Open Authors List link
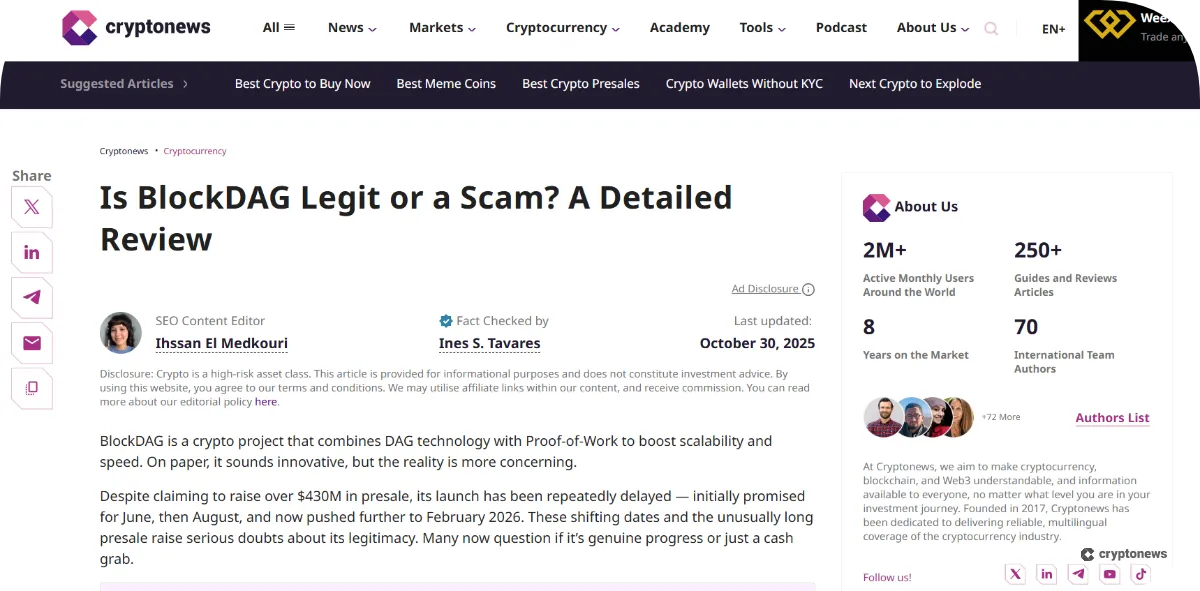 point(1112,418)
